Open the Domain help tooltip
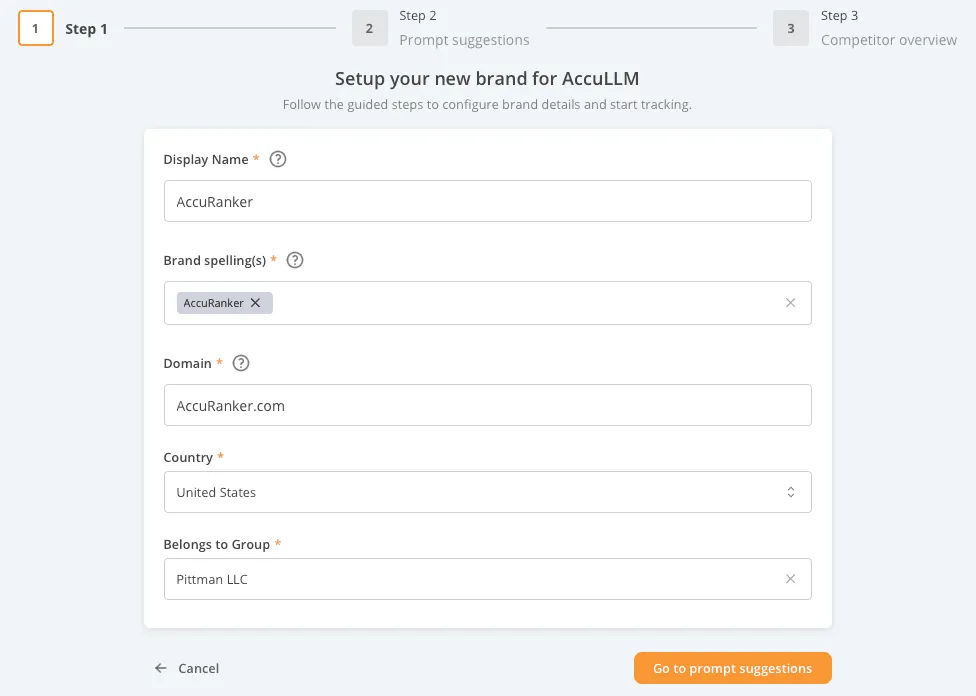976x696 pixels. [x=240, y=363]
